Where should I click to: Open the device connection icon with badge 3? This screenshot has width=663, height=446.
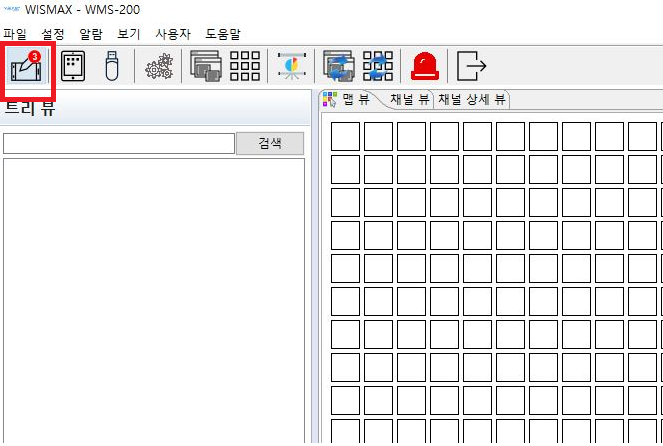click(x=26, y=66)
